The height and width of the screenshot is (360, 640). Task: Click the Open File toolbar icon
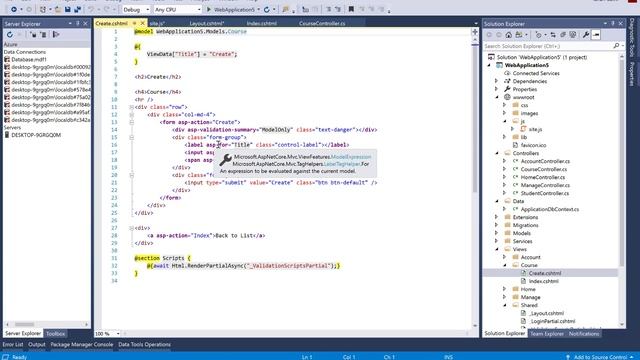click(58, 9)
